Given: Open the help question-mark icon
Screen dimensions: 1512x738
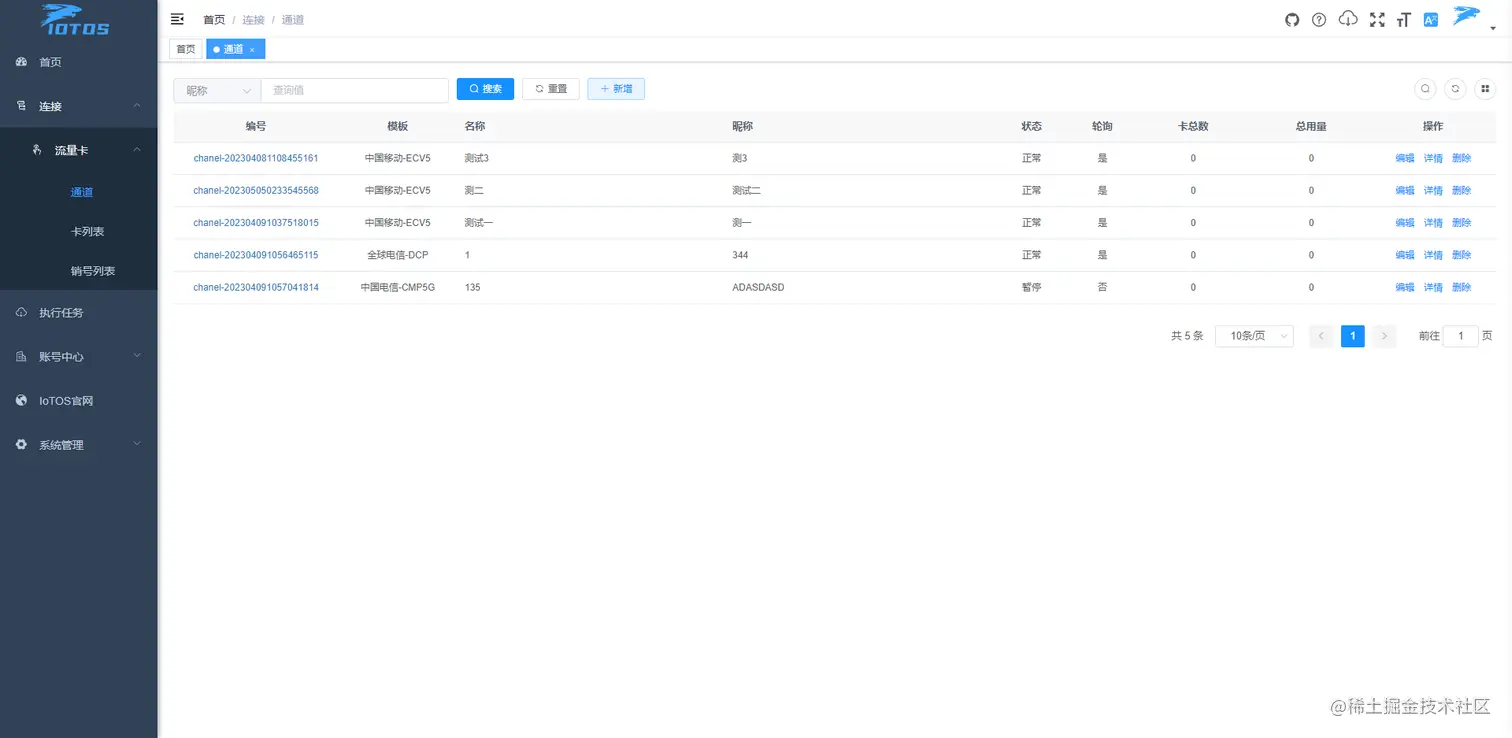Looking at the screenshot, I should click(x=1319, y=20).
